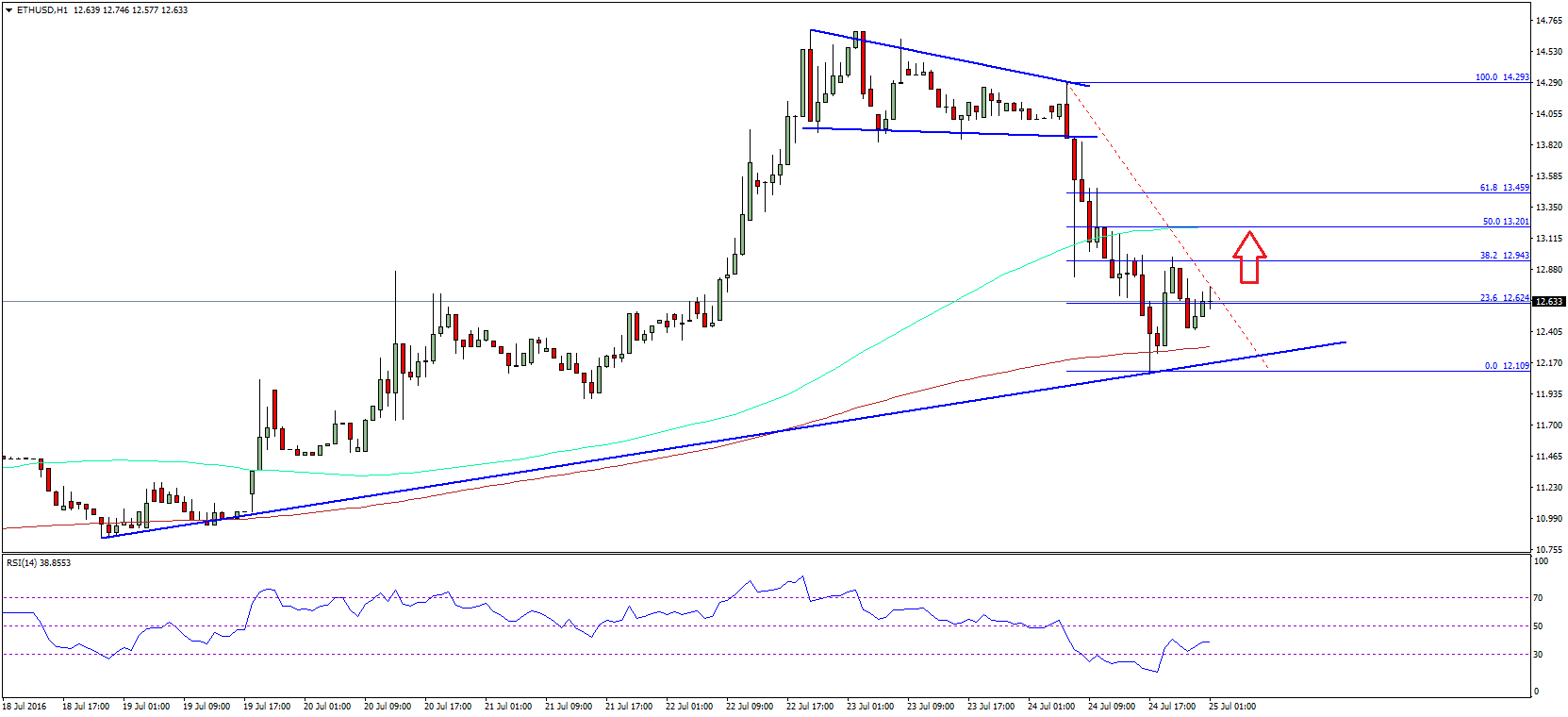Click the 20 Jul 09:00 time label
This screenshot has width=1568, height=717.
coord(388,706)
